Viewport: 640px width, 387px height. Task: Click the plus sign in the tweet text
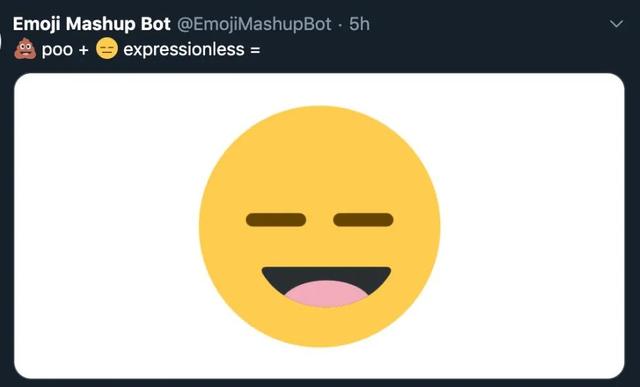coord(84,50)
